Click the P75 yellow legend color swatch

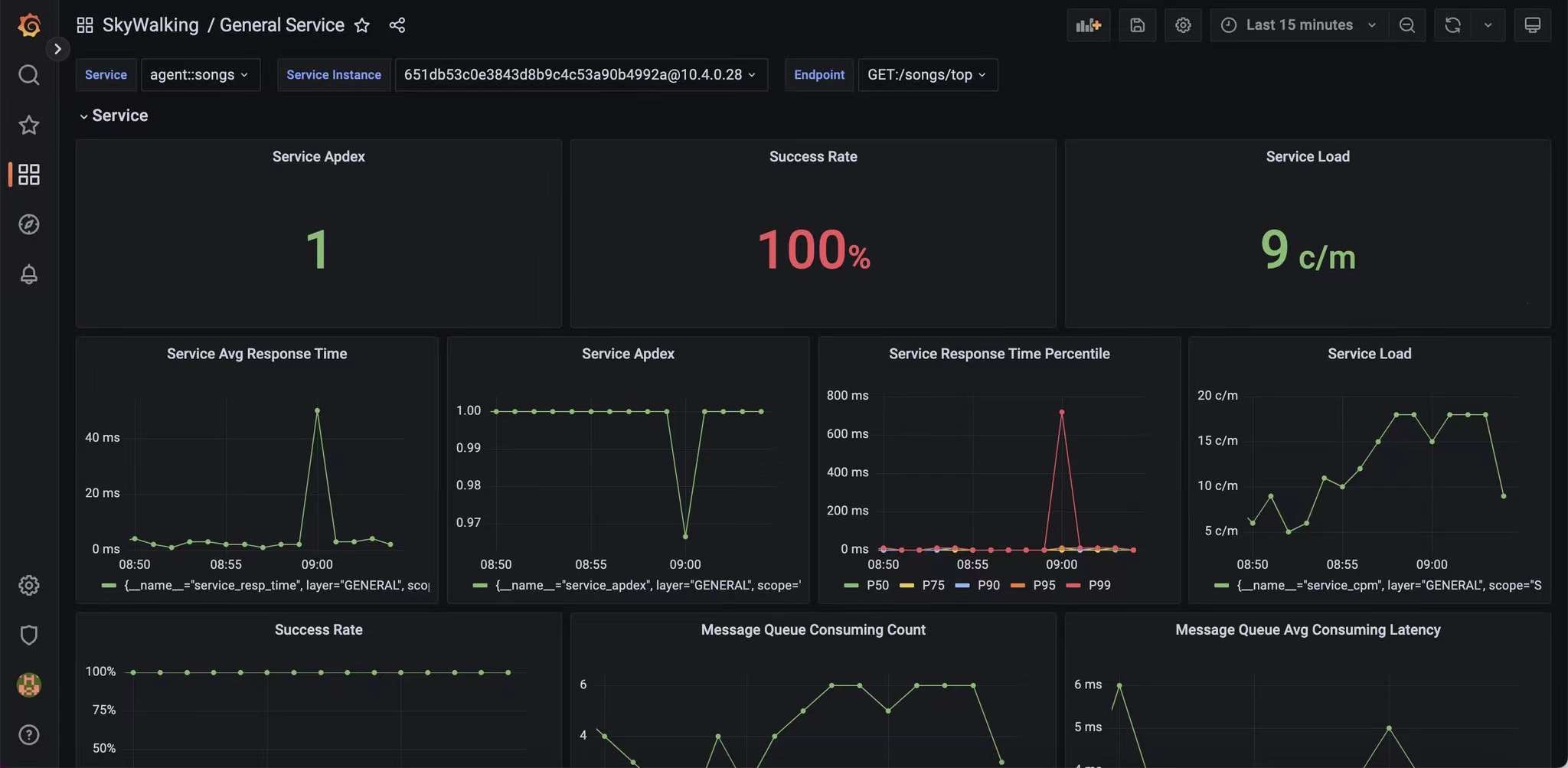pyautogui.click(x=906, y=586)
